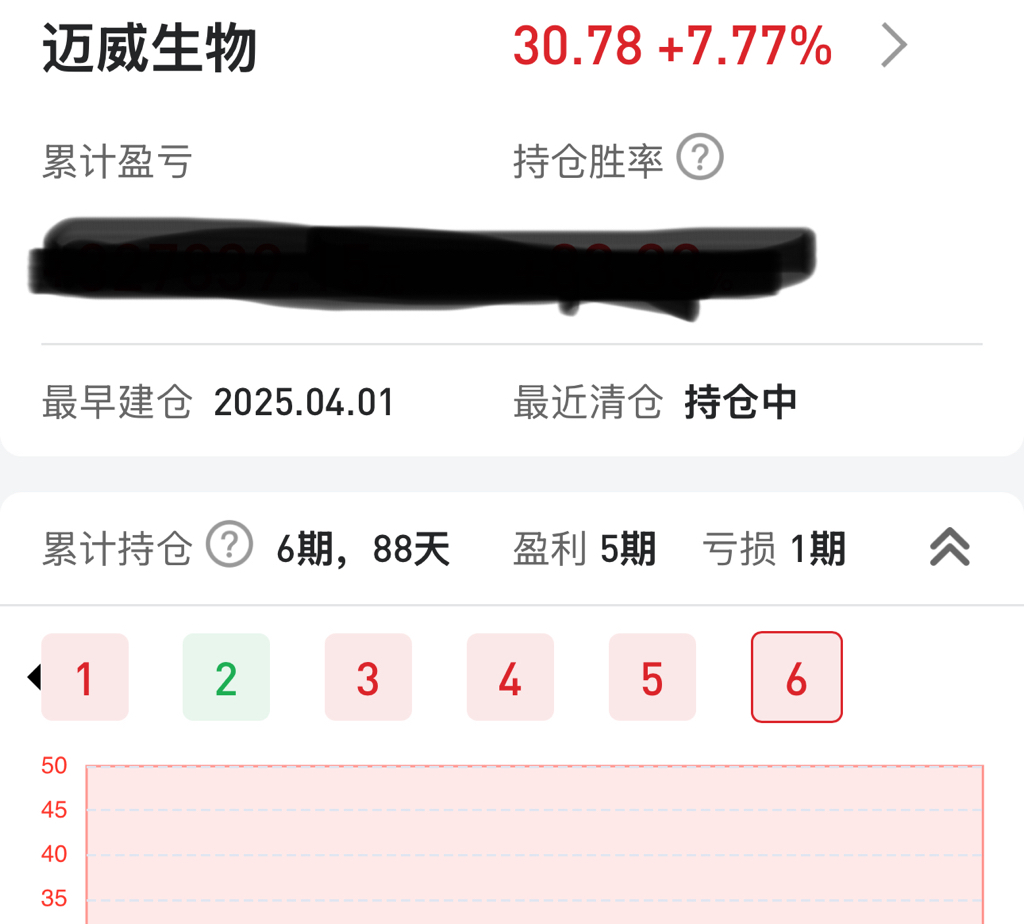Select green holding period 2
Viewport: 1024px width, 924px height.
(226, 677)
